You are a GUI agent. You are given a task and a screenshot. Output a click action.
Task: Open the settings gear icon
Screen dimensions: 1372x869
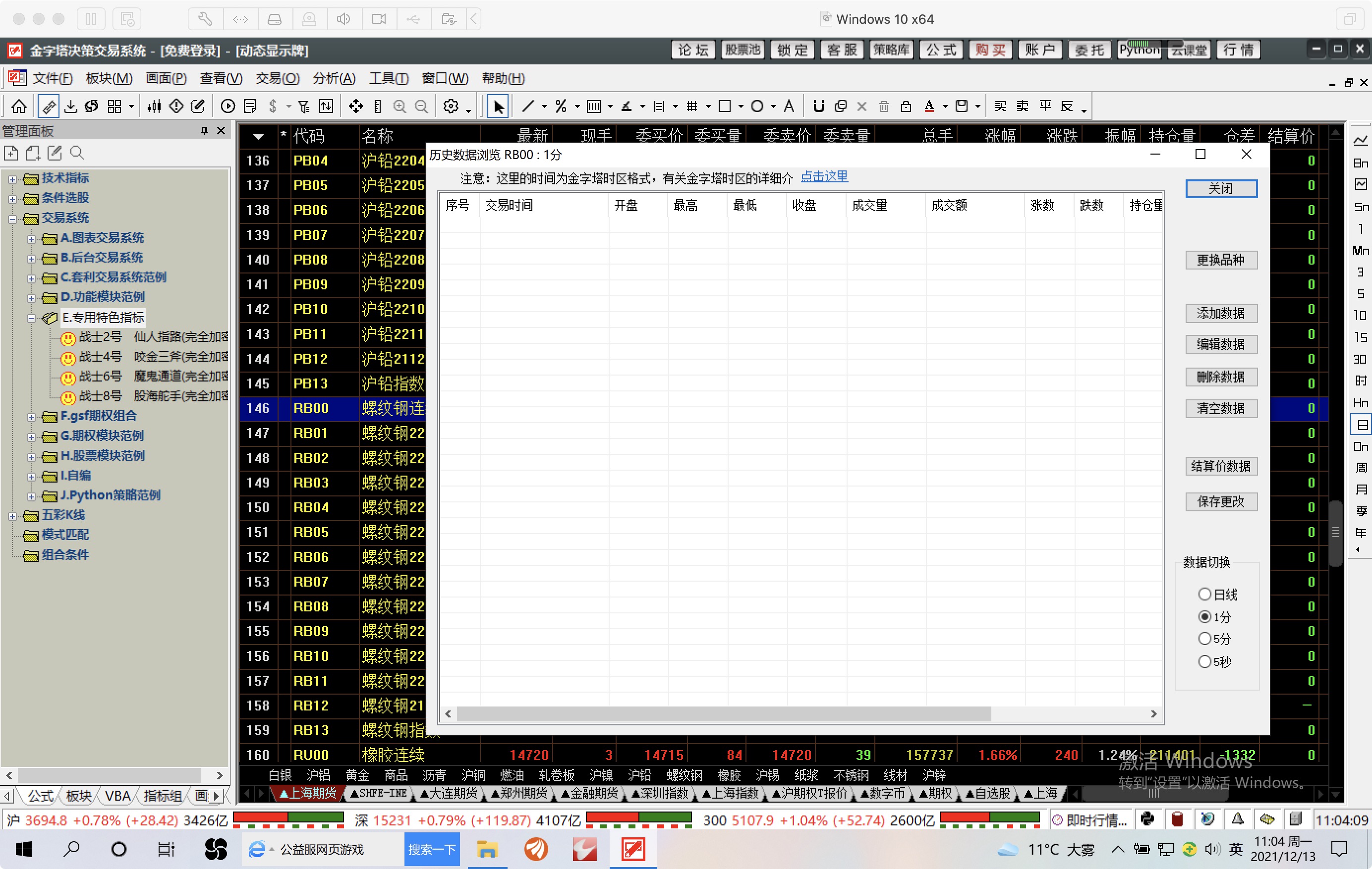pyautogui.click(x=451, y=106)
